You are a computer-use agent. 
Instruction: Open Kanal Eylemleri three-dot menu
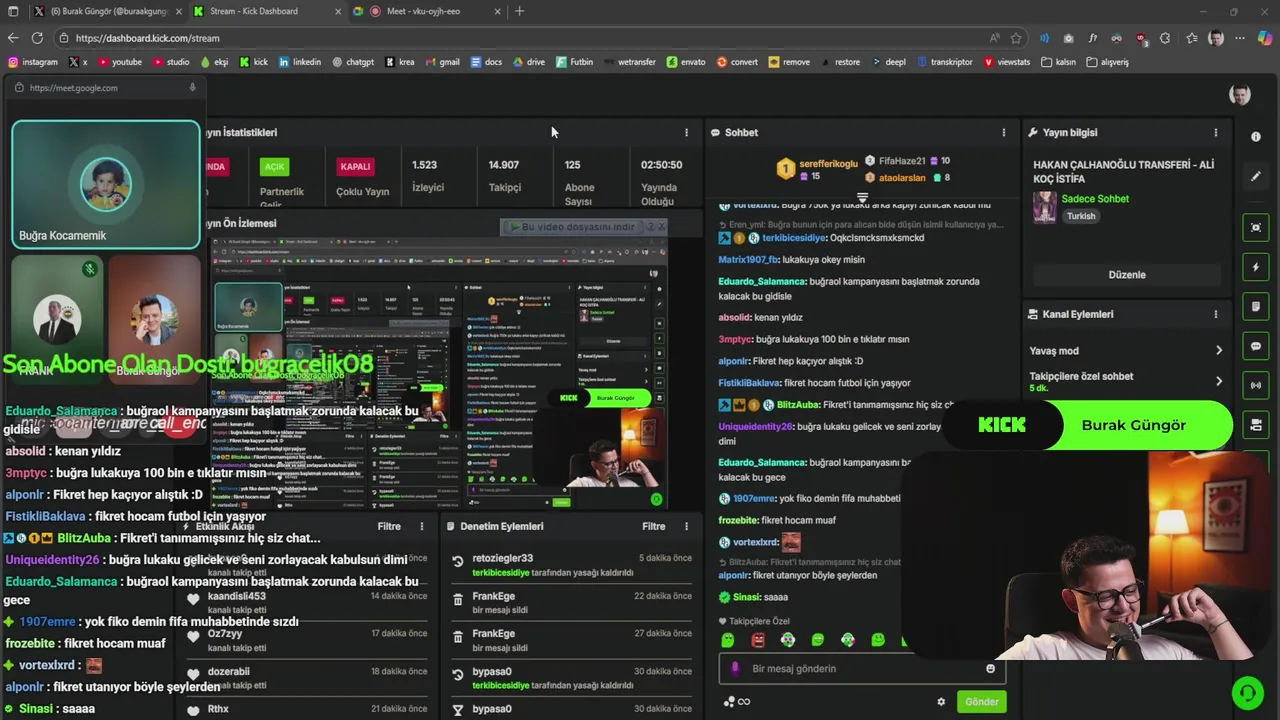pyautogui.click(x=1216, y=314)
